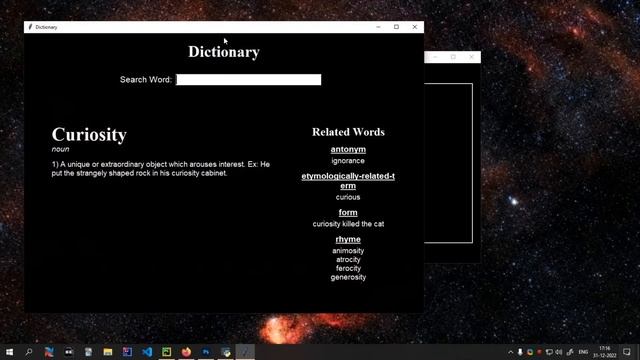
Task: Open Firefox from the taskbar
Action: (x=186, y=352)
